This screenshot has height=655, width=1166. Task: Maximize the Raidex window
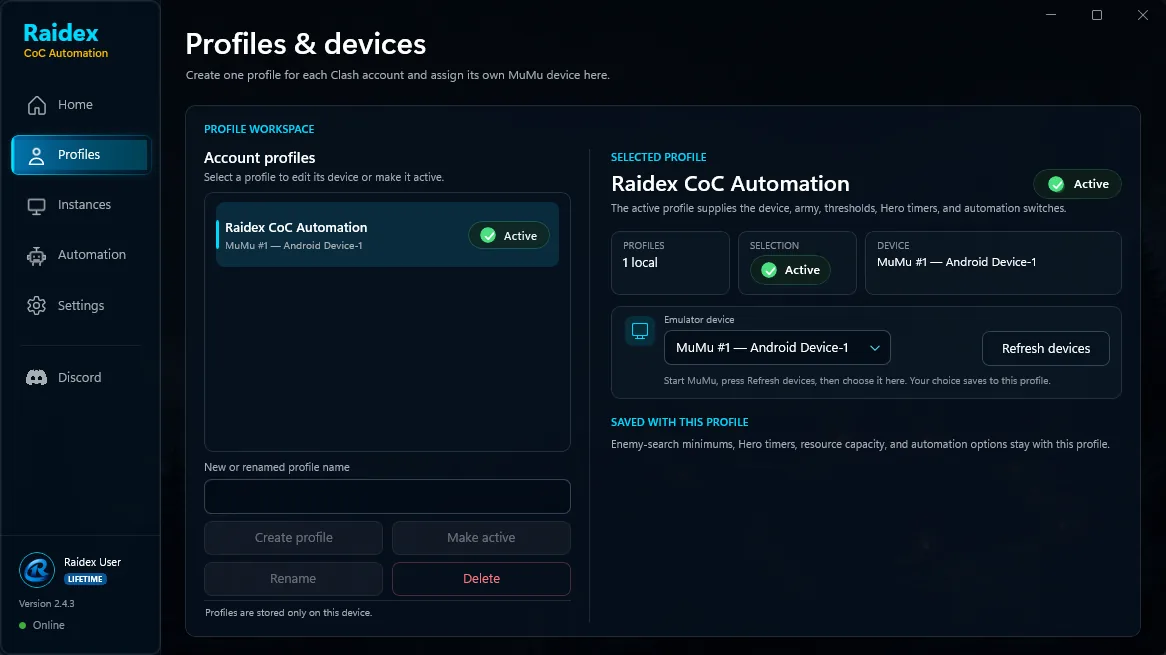1097,15
